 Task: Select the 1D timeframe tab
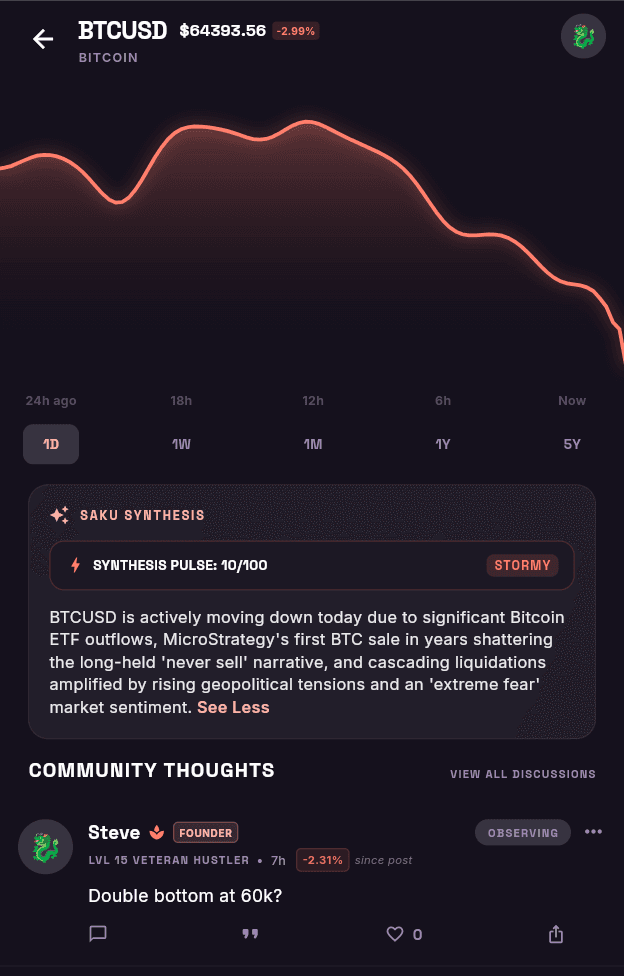click(x=51, y=444)
